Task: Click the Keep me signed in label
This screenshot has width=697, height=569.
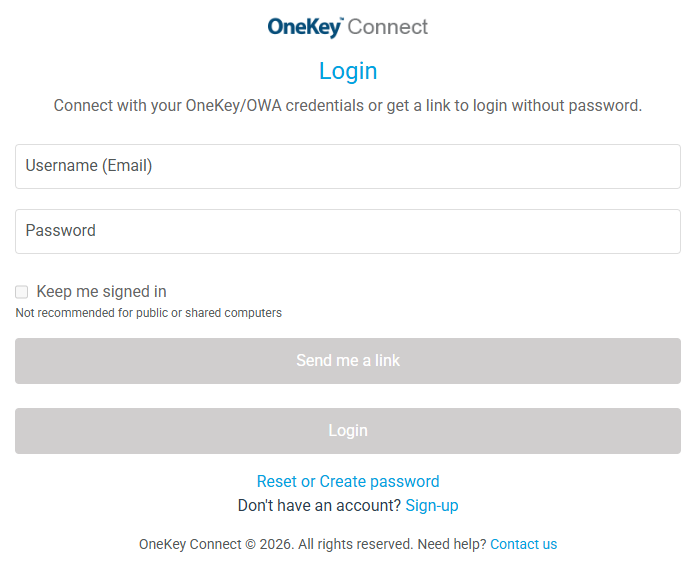Action: click(x=101, y=292)
